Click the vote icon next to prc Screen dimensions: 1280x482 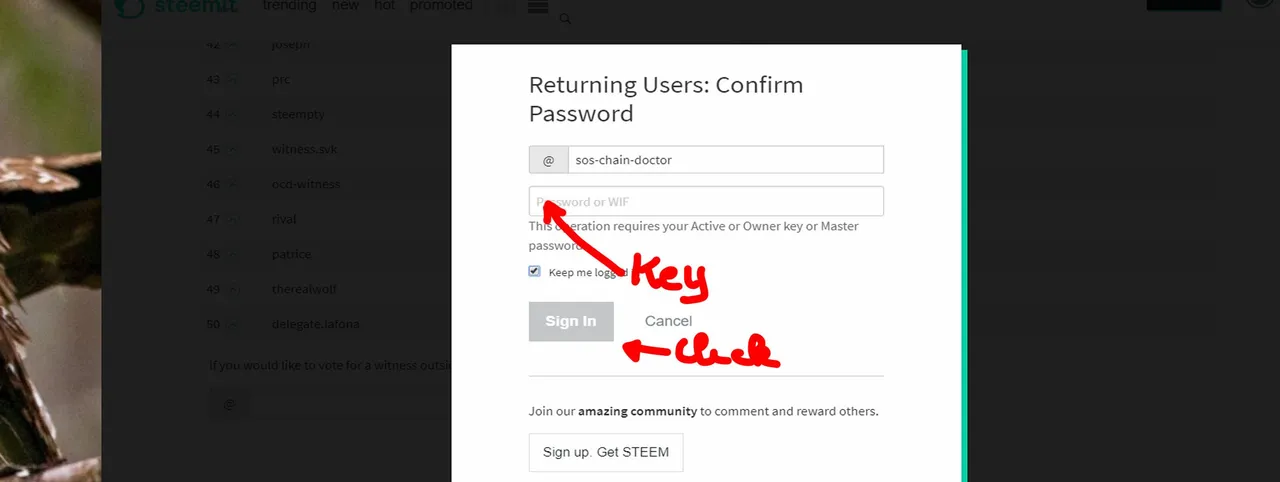click(232, 80)
